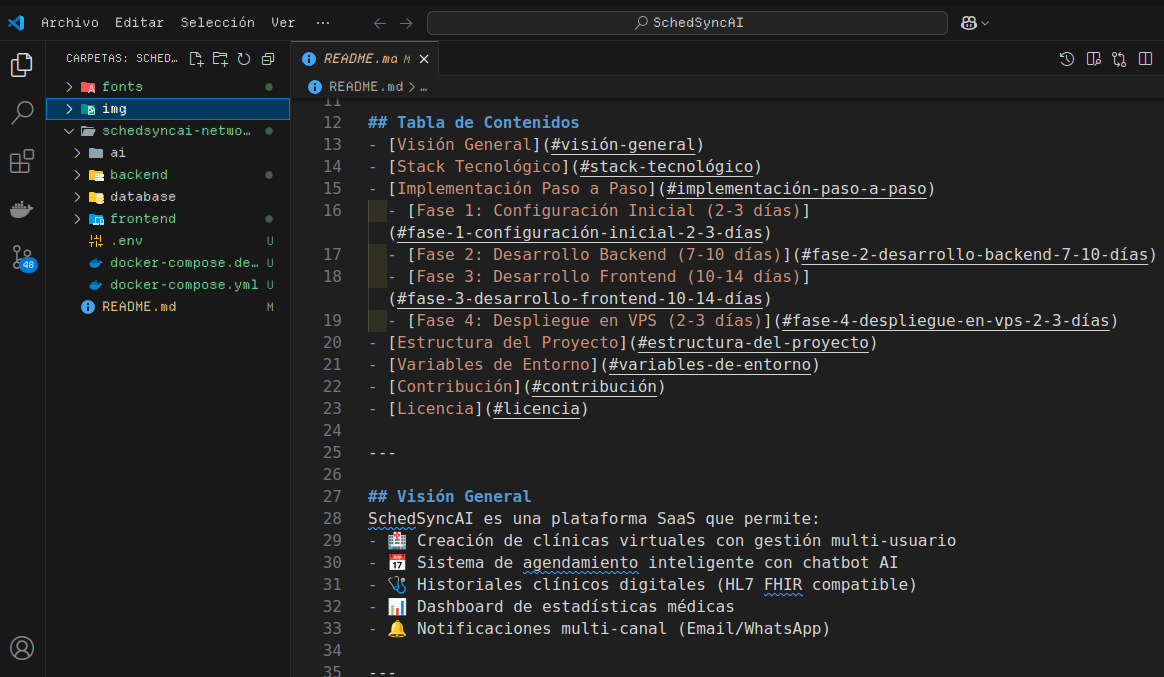
Task: Follow the #fase-2-desarrollo-backend-7-10-días link
Action: pyautogui.click(x=975, y=255)
